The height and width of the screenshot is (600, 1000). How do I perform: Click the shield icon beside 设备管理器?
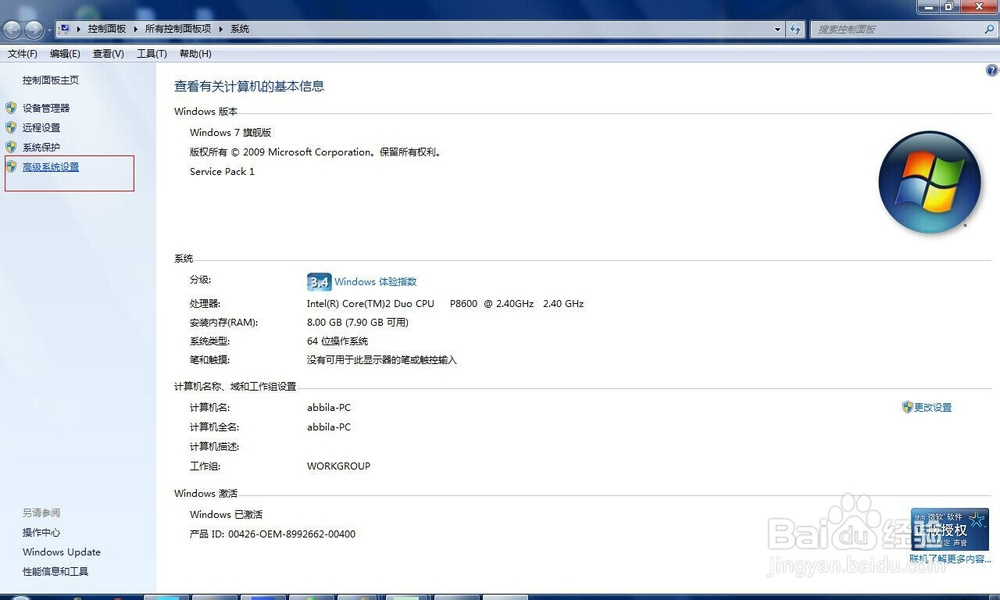[x=11, y=108]
